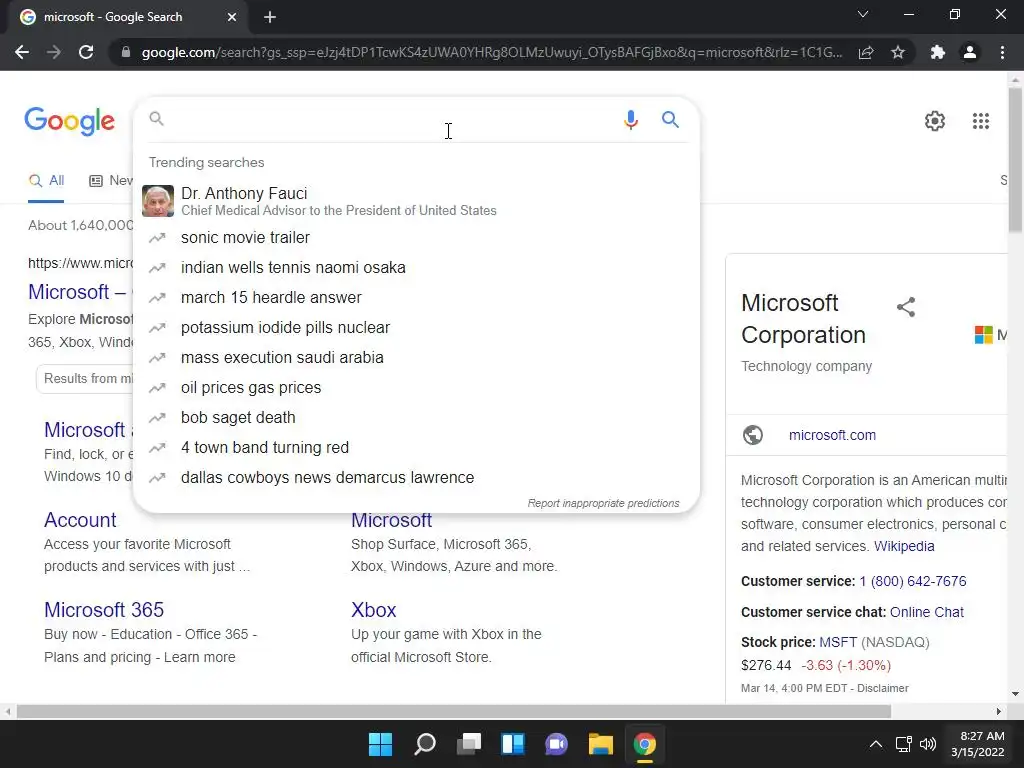
Task: Choose the sonic movie trailer suggestion
Action: coord(417,238)
